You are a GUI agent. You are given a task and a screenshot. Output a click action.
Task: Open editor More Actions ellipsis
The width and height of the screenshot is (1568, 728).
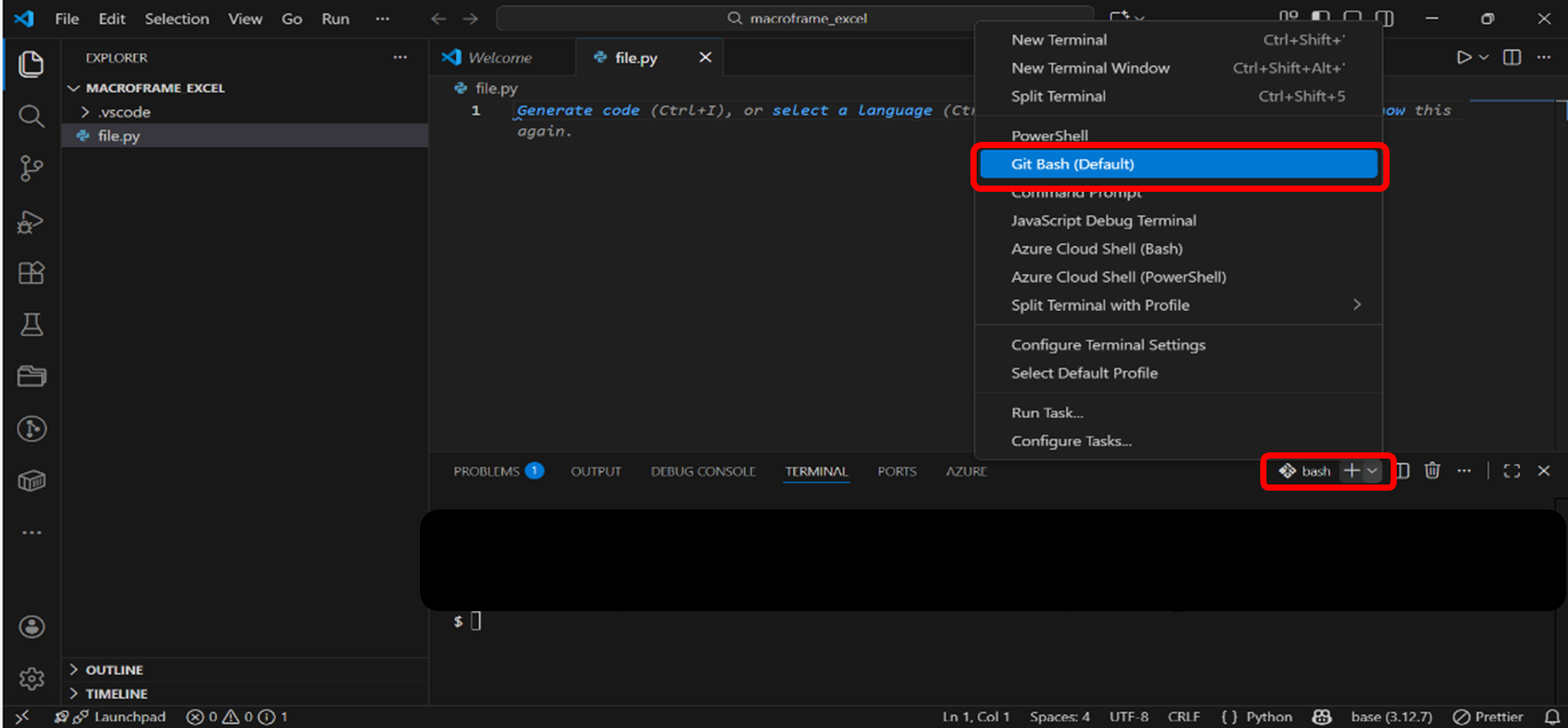tap(1544, 57)
